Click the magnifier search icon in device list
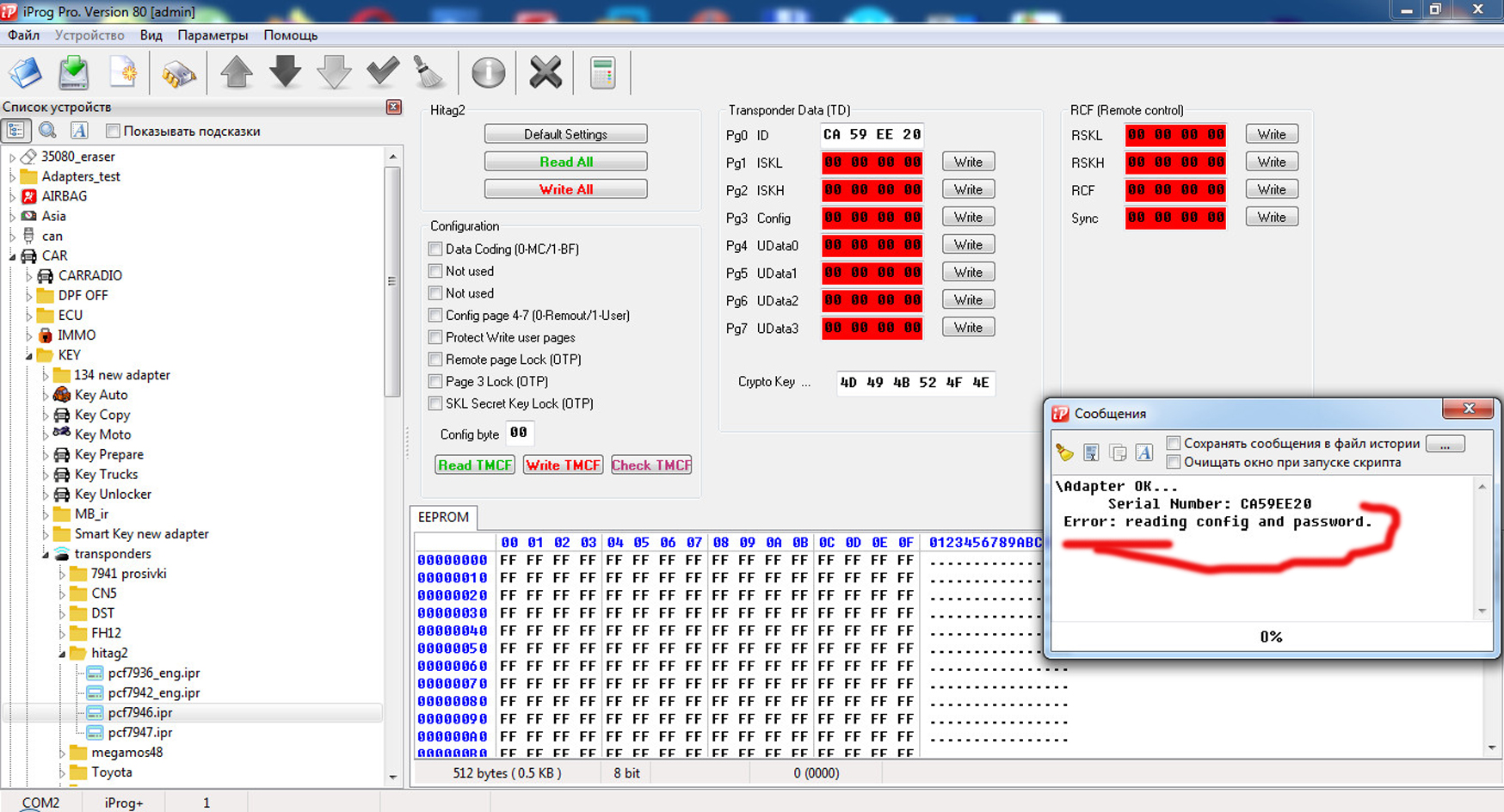 pyautogui.click(x=47, y=131)
